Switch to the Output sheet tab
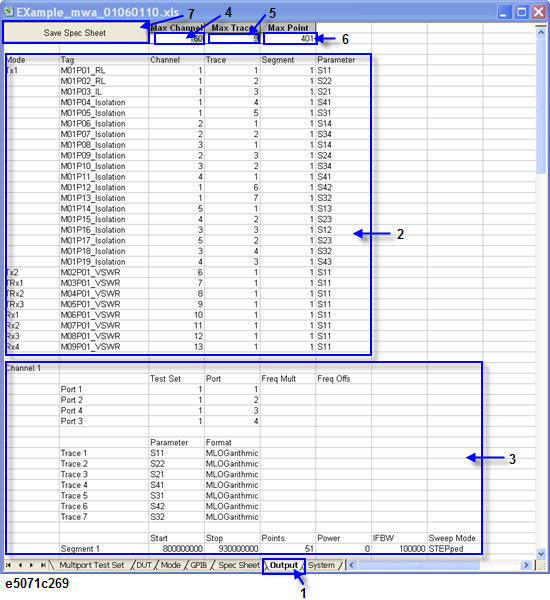 click(284, 565)
